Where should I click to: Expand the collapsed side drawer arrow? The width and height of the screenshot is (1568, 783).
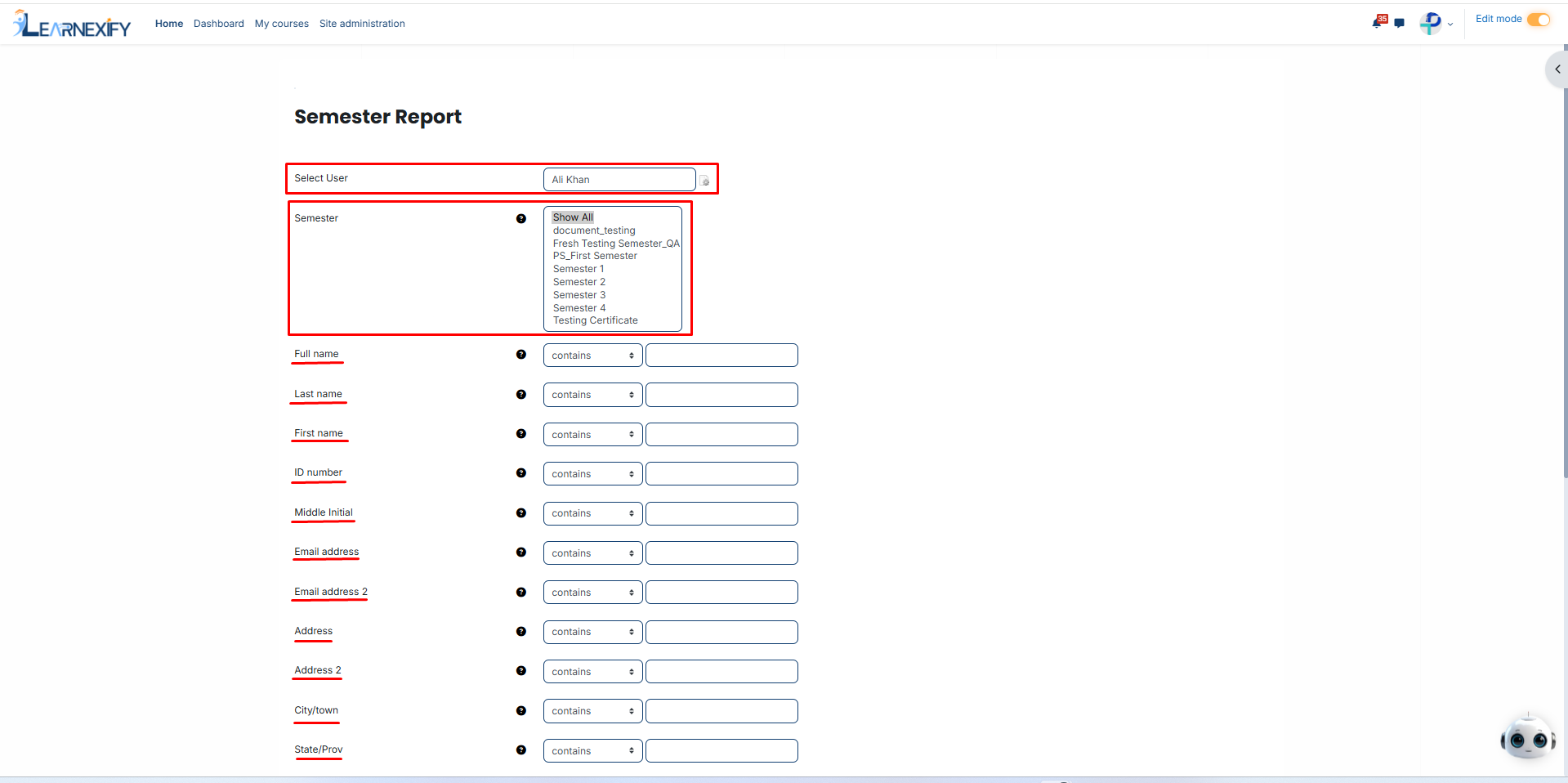click(x=1557, y=69)
